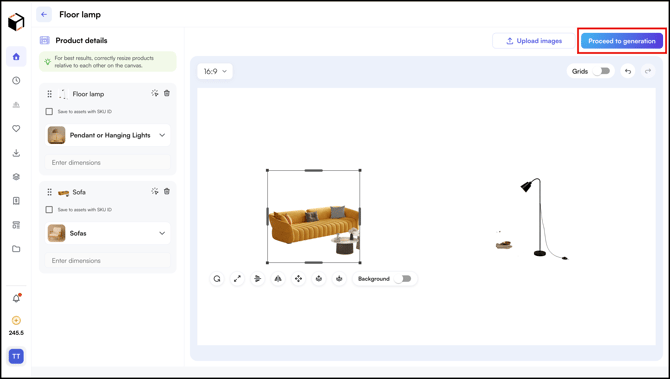Click the app cube logo
This screenshot has width=670, height=379.
tap(16, 22)
